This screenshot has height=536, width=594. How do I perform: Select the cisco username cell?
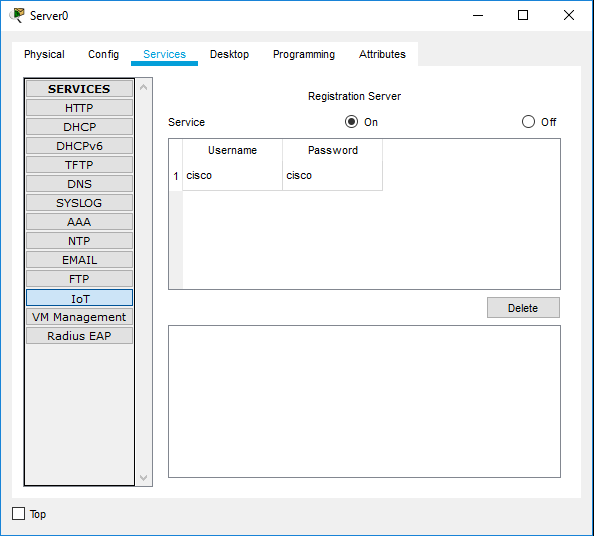232,176
